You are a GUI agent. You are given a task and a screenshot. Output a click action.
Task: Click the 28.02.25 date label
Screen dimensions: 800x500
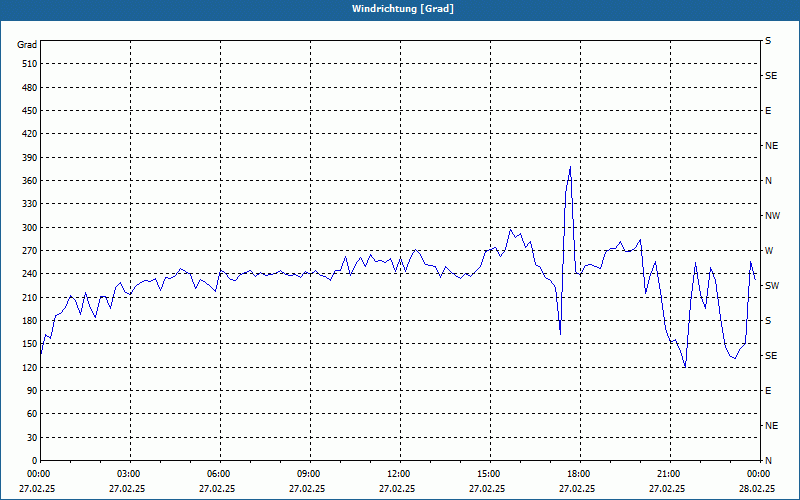pos(757,489)
